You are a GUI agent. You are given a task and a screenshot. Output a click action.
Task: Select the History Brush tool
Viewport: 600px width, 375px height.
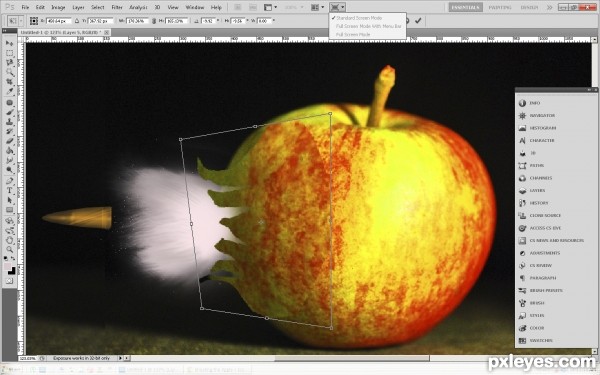click(x=10, y=131)
